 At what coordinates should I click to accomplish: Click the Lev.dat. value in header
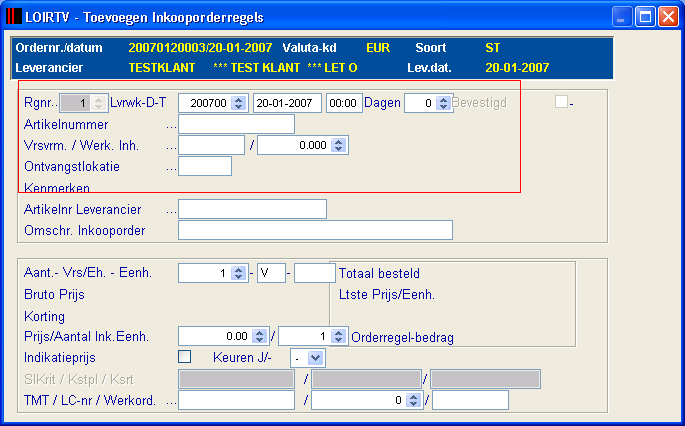[x=517, y=68]
